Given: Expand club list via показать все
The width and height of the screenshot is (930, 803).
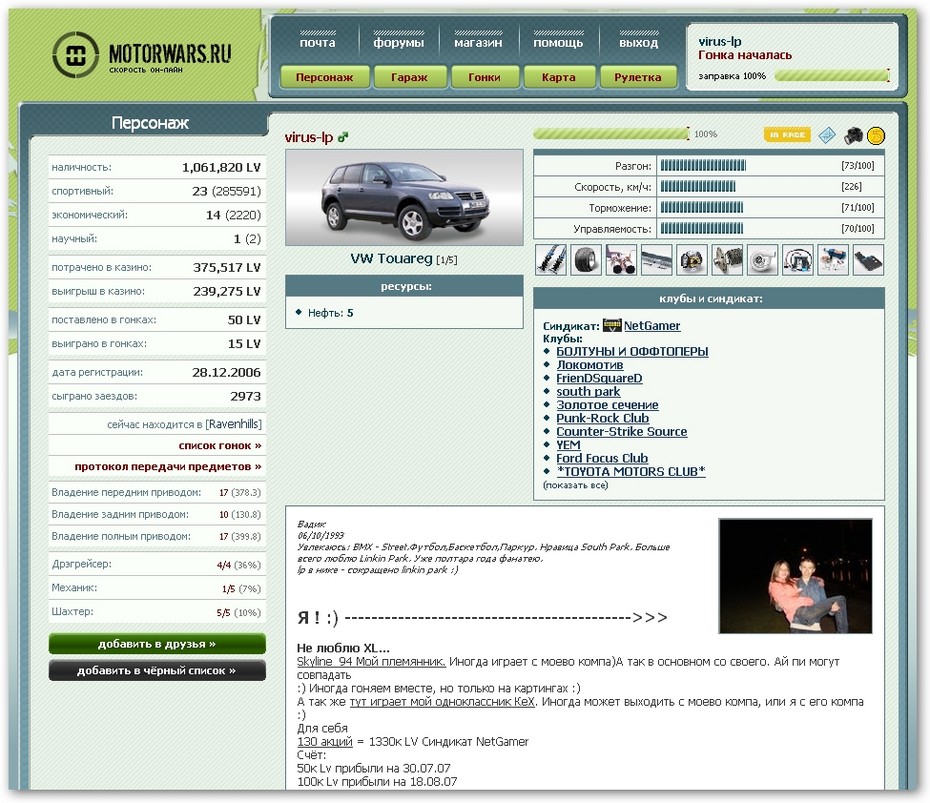Looking at the screenshot, I should coord(575,485).
